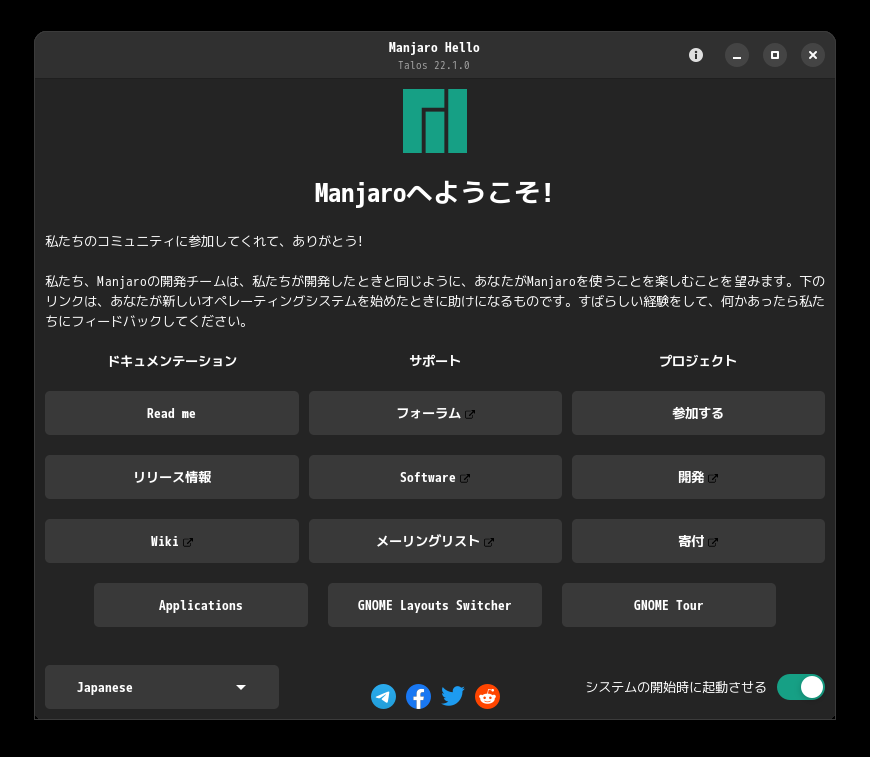870x757 pixels.
Task: Open the メーリングリスト mailing list link
Action: (436, 541)
